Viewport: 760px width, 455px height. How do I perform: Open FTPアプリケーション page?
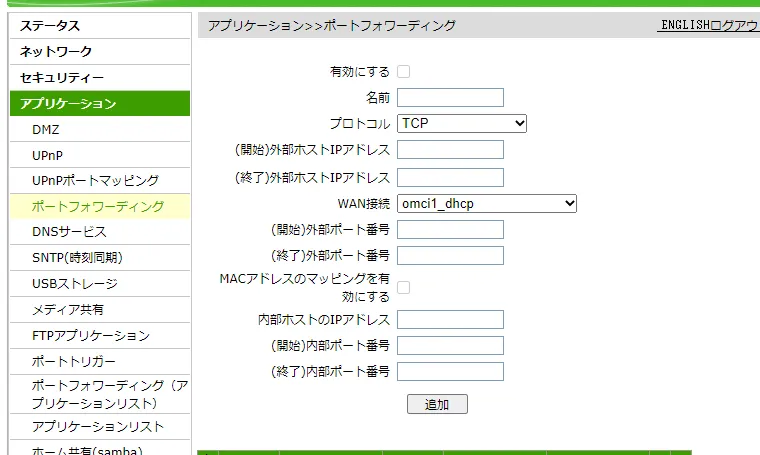click(x=91, y=336)
